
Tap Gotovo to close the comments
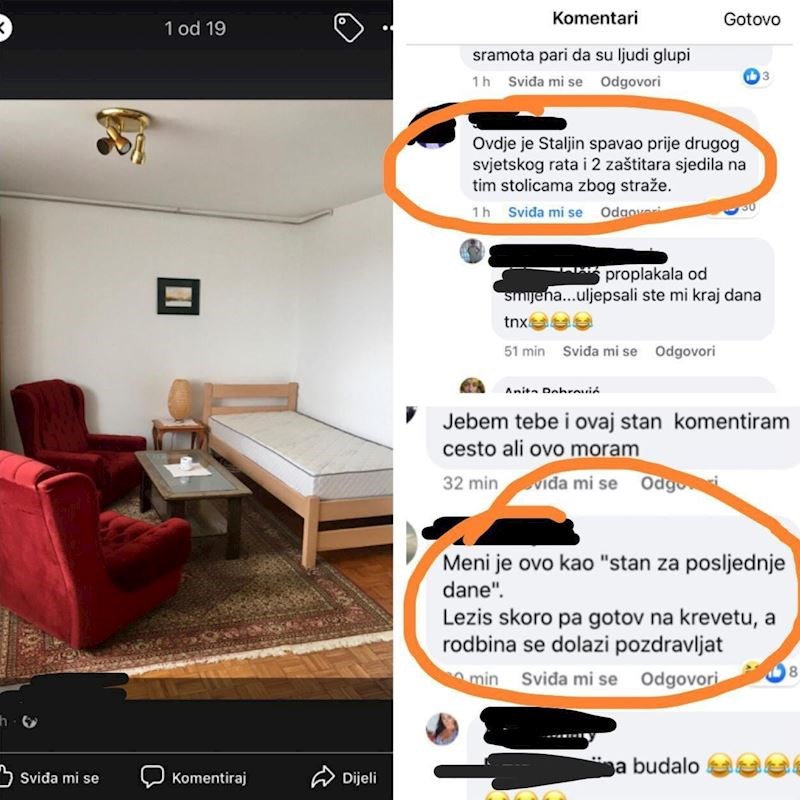(752, 19)
